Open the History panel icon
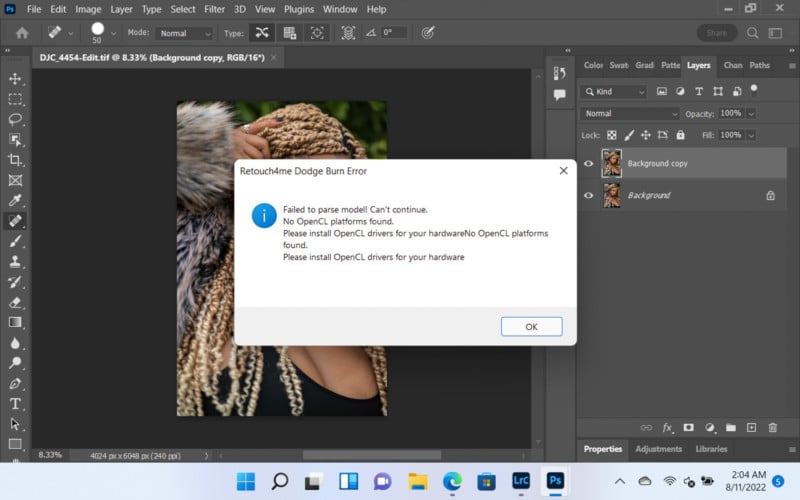 559,73
